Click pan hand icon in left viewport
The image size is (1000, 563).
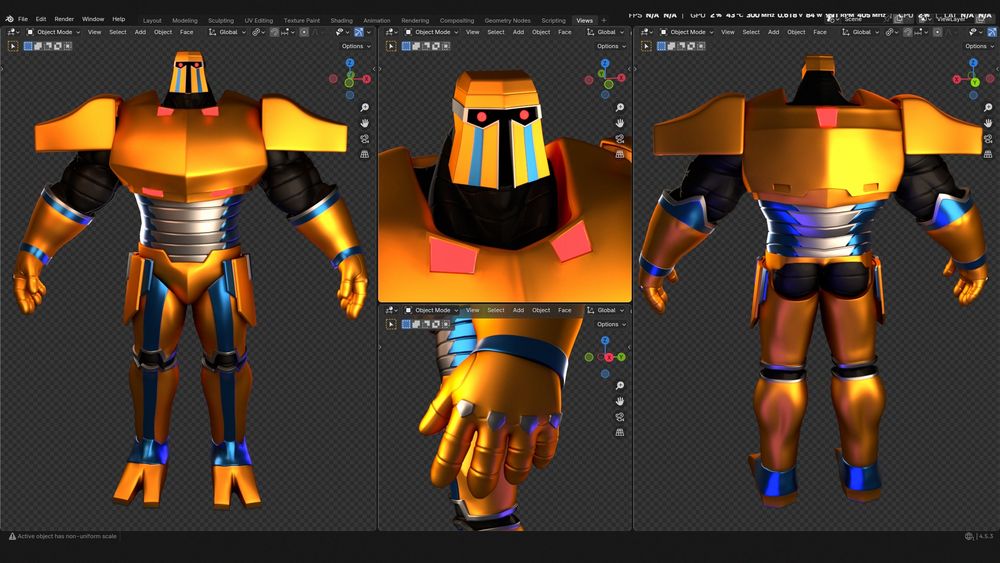tap(364, 123)
